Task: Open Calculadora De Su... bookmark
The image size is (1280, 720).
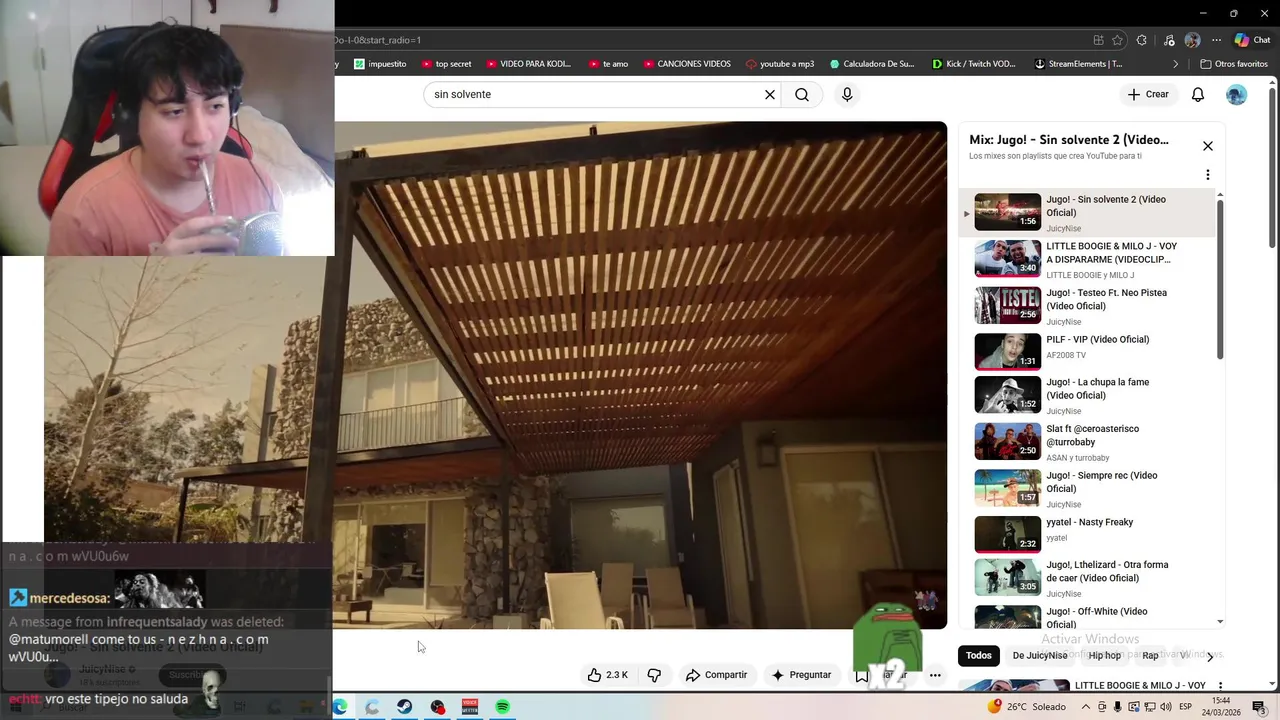Action: (x=872, y=64)
